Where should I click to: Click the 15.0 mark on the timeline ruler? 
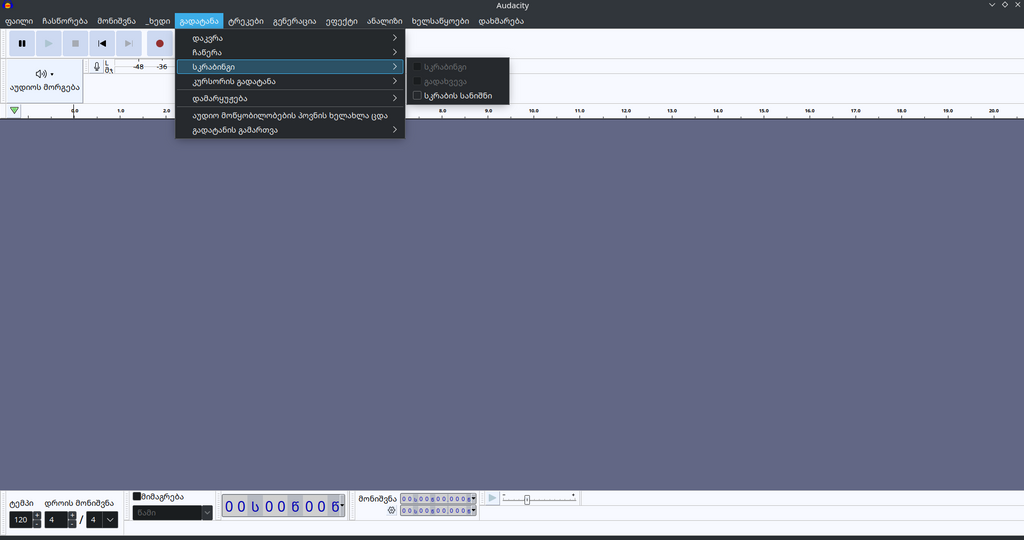pyautogui.click(x=763, y=111)
